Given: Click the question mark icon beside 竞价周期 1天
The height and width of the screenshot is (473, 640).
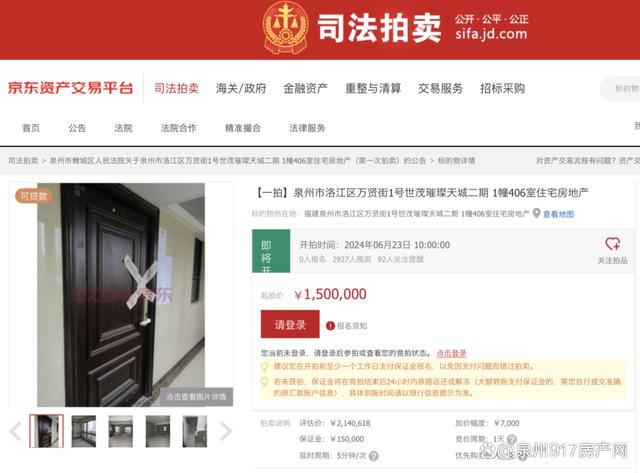Looking at the screenshot, I should 511,440.
